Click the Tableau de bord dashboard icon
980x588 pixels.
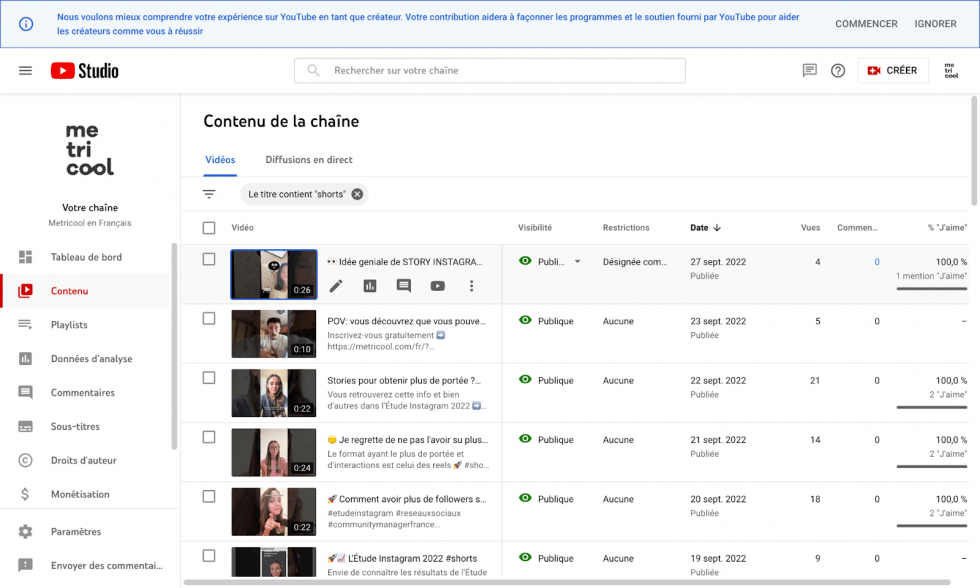(25, 257)
